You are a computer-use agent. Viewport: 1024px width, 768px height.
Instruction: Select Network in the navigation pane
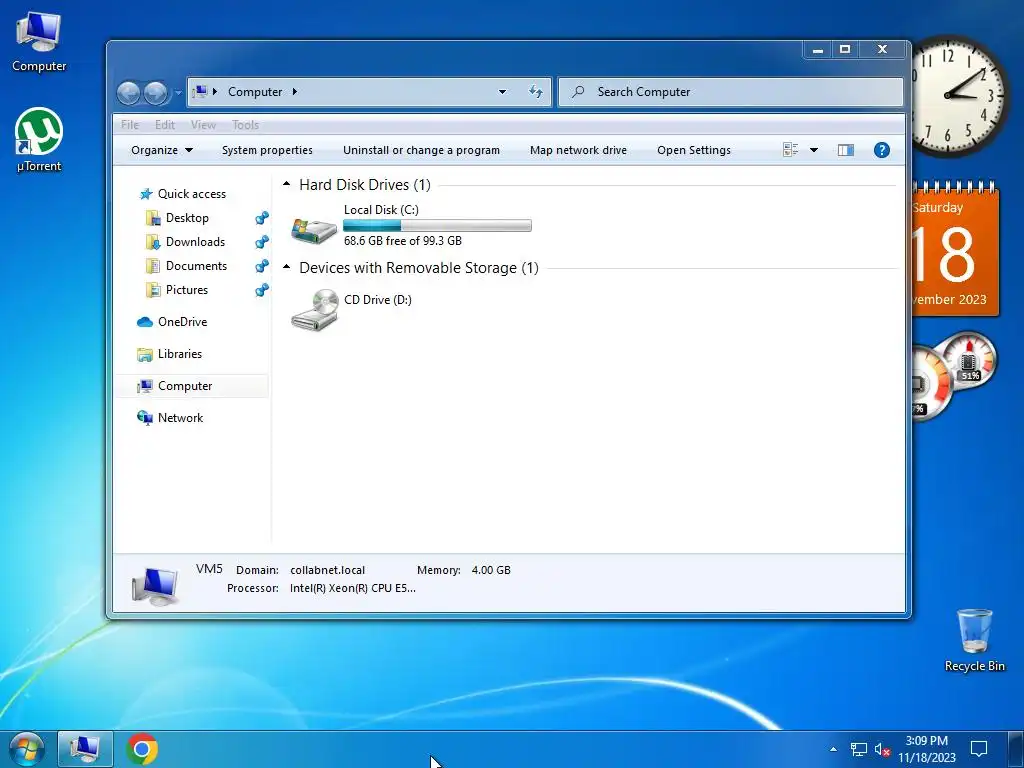pyautogui.click(x=170, y=418)
